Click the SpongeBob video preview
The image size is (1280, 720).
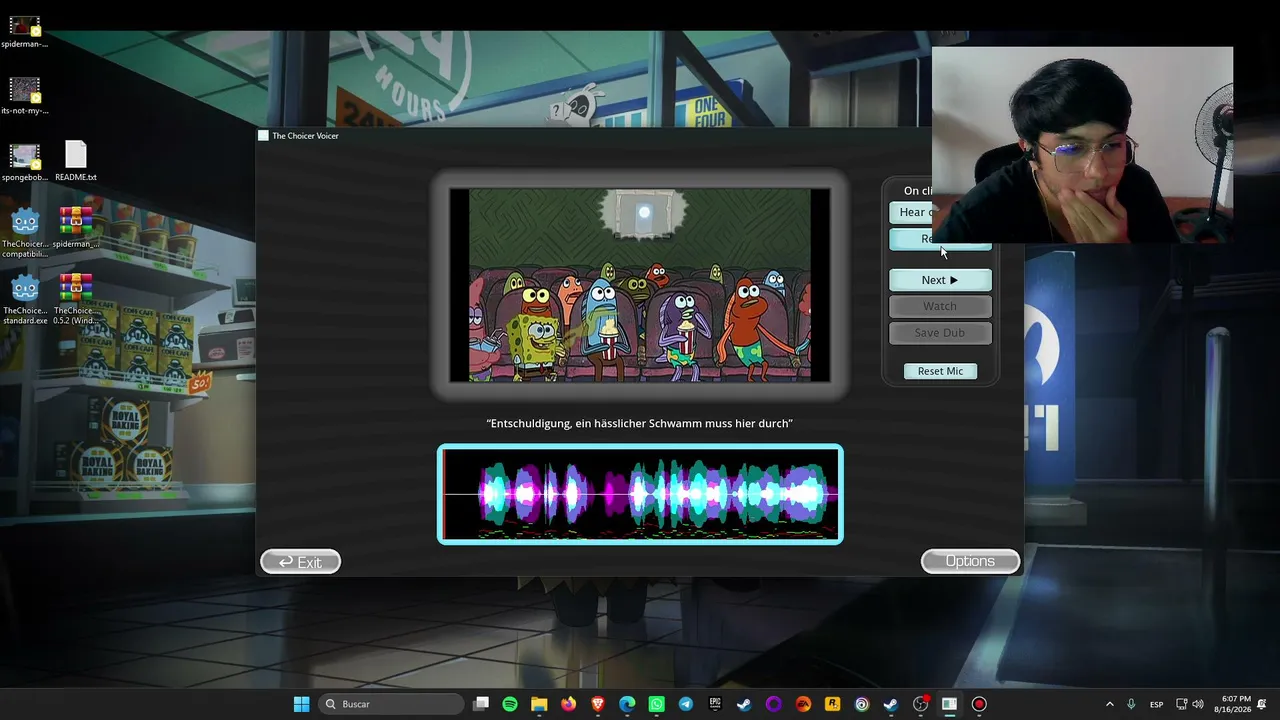pos(640,285)
